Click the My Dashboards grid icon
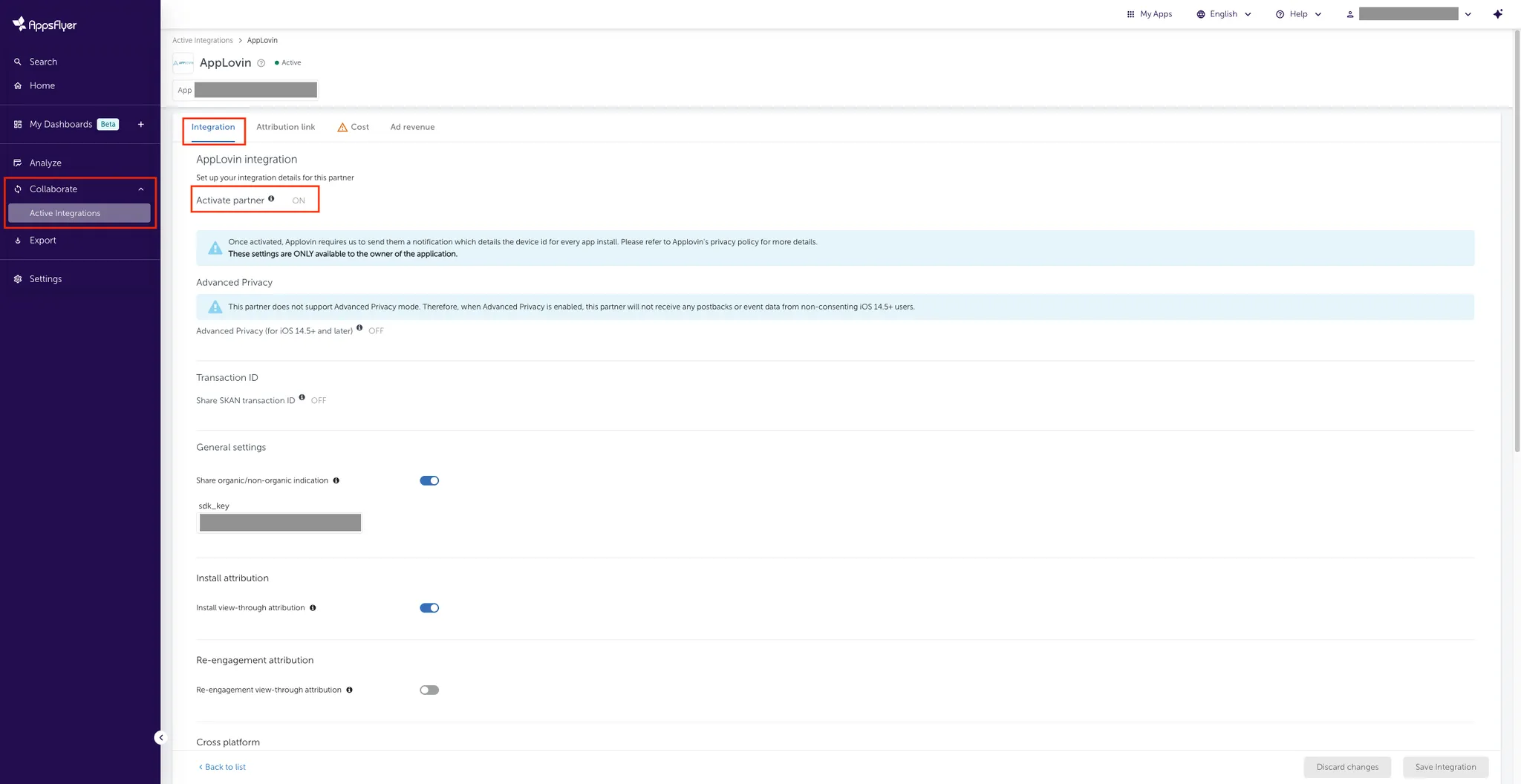This screenshot has width=1521, height=784. click(18, 124)
